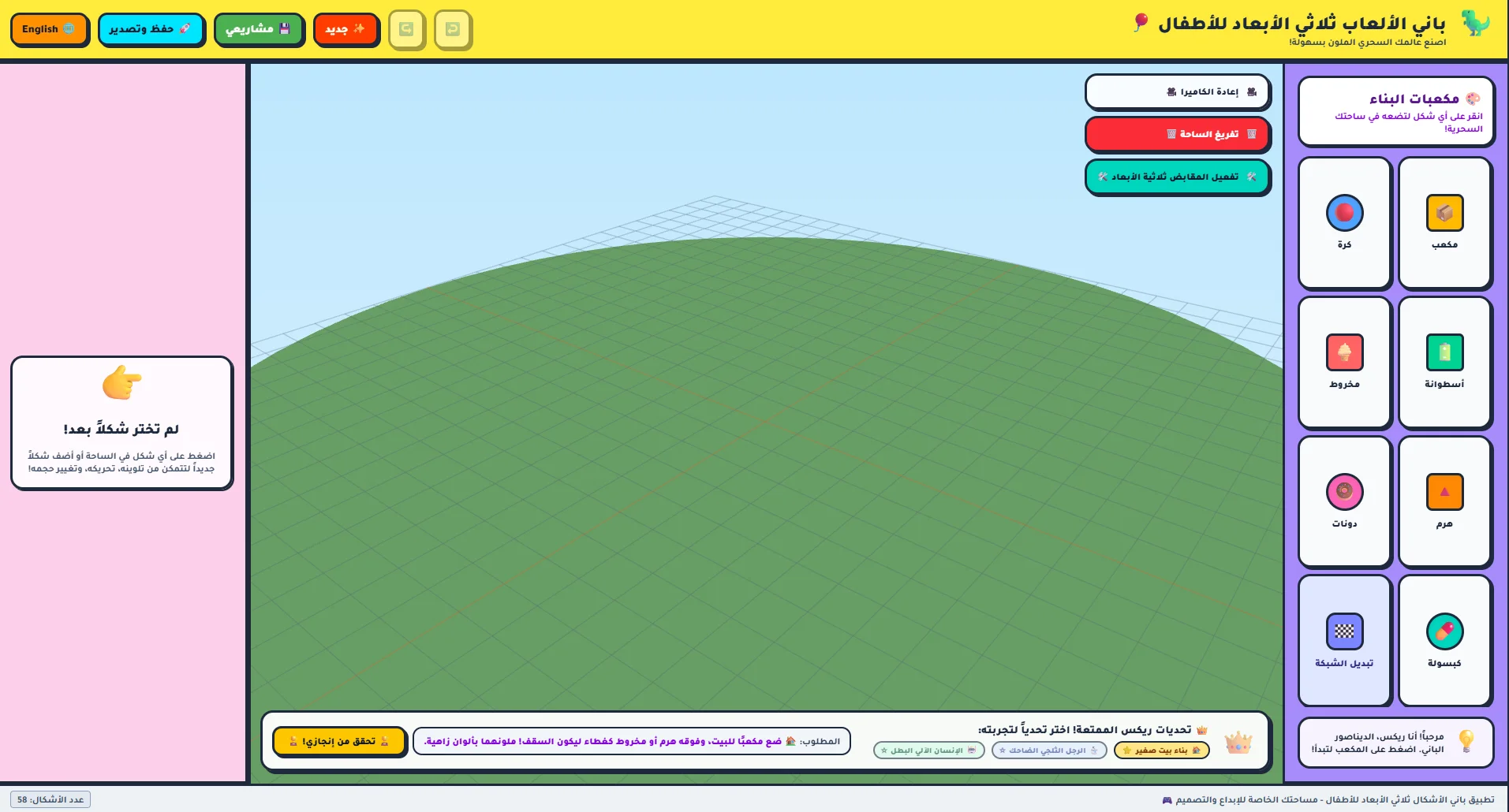This screenshot has height=812, width=1509.
Task: Add a cube shape from building blocks
Action: pos(1444,223)
